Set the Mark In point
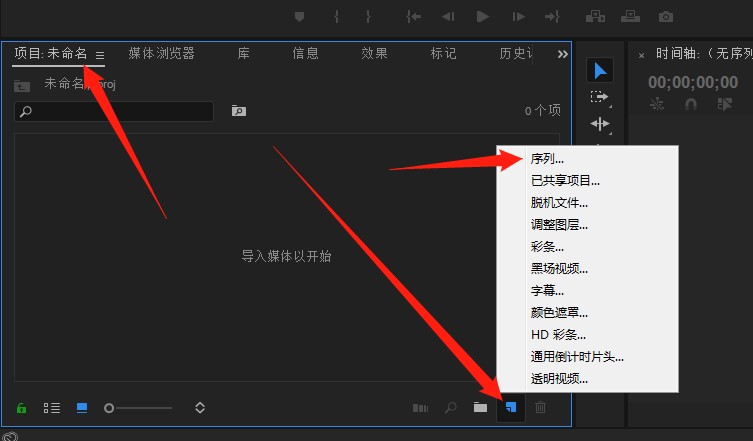The height and width of the screenshot is (441, 753). click(x=337, y=17)
